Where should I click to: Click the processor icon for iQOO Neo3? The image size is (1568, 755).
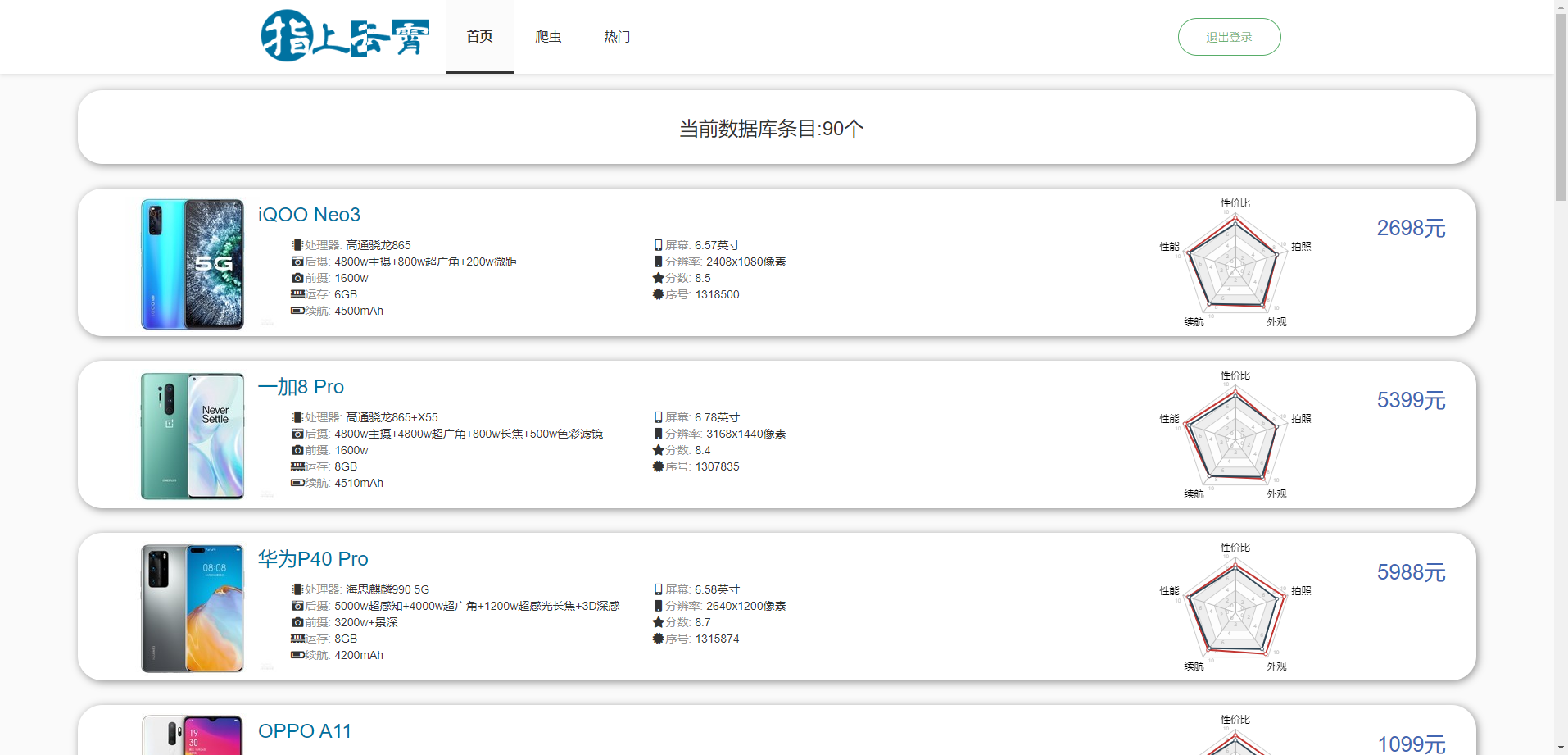[297, 245]
